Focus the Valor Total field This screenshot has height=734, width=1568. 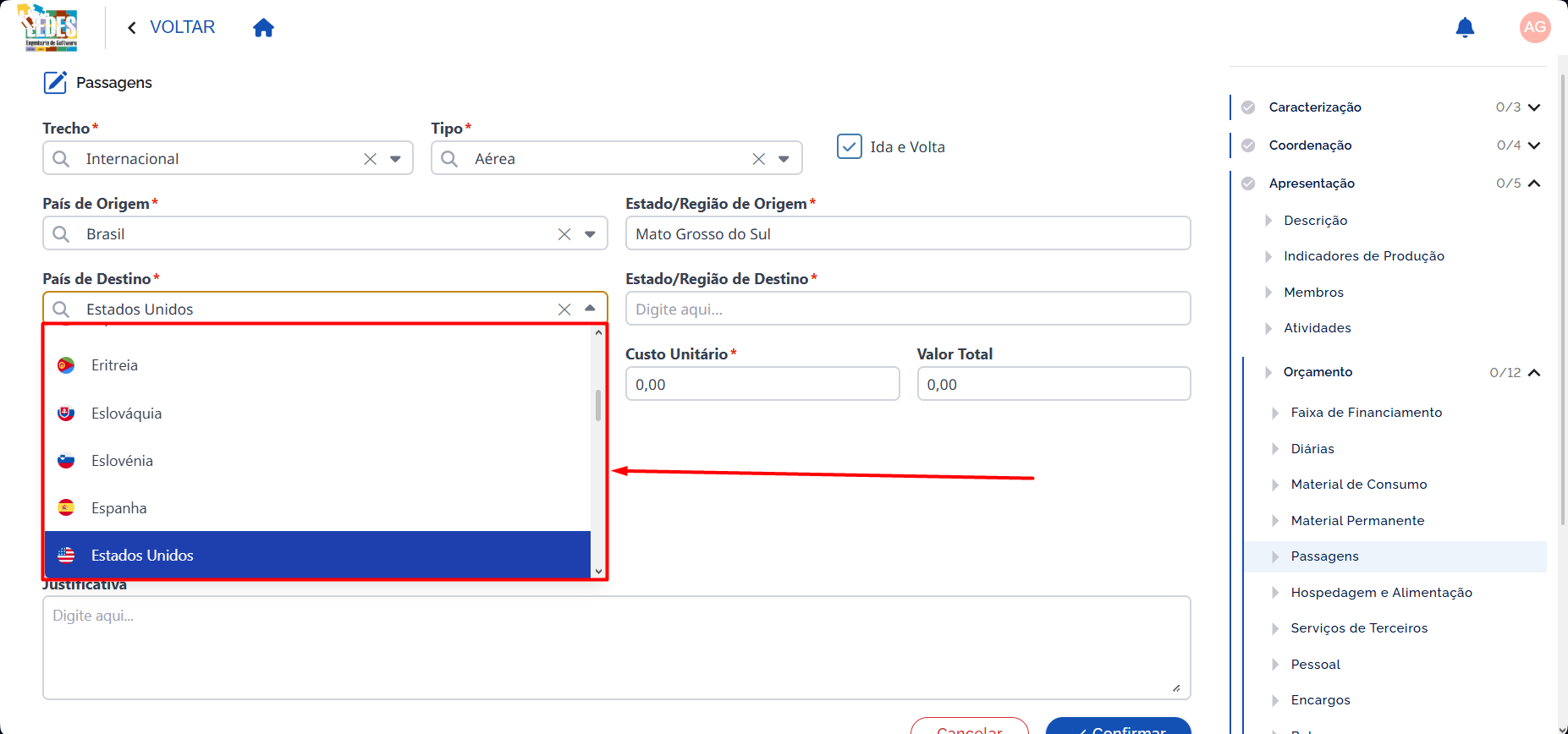(x=1054, y=384)
